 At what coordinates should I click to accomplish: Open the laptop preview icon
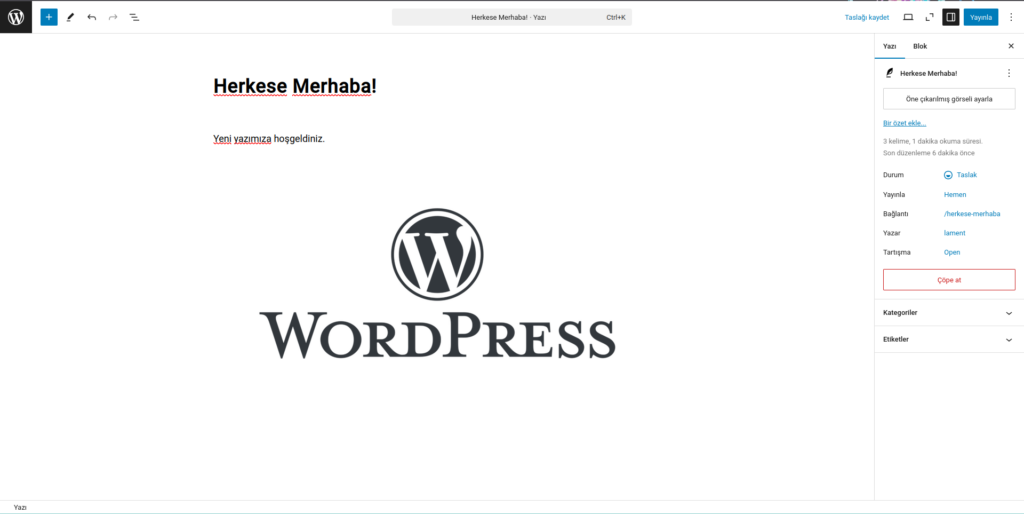908,17
